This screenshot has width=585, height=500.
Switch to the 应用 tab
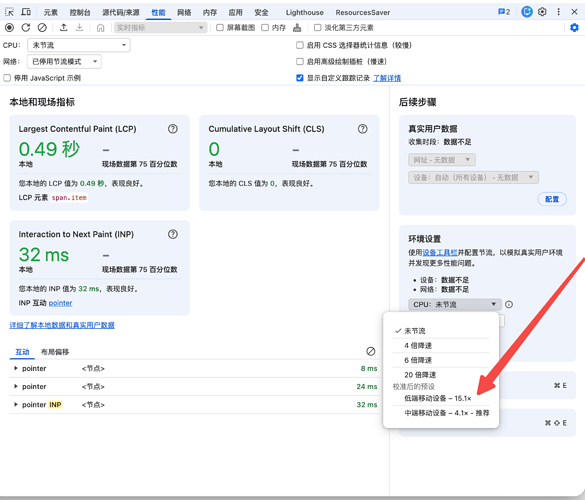click(235, 12)
